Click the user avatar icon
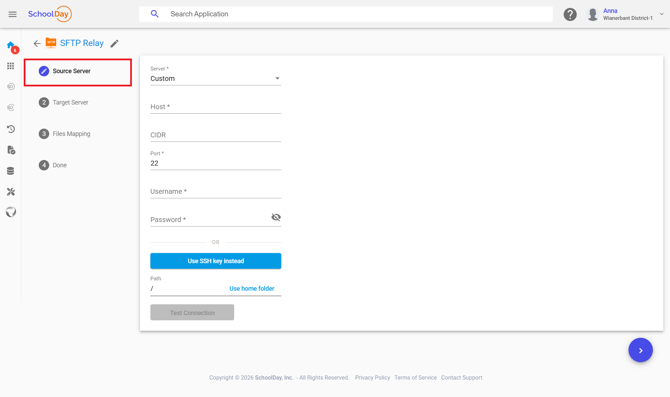 coord(593,15)
